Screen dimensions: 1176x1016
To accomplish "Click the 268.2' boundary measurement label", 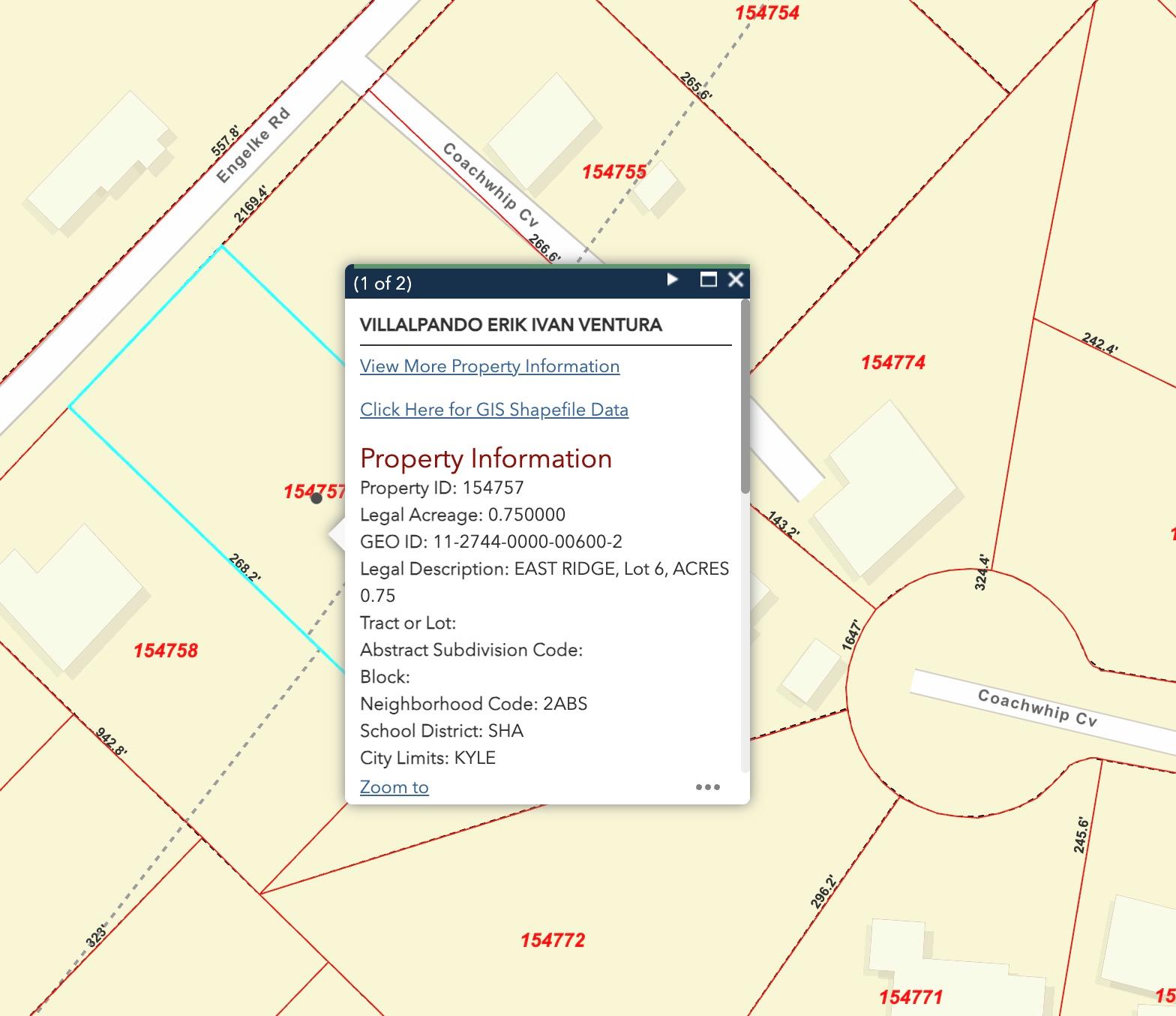I will (x=244, y=568).
